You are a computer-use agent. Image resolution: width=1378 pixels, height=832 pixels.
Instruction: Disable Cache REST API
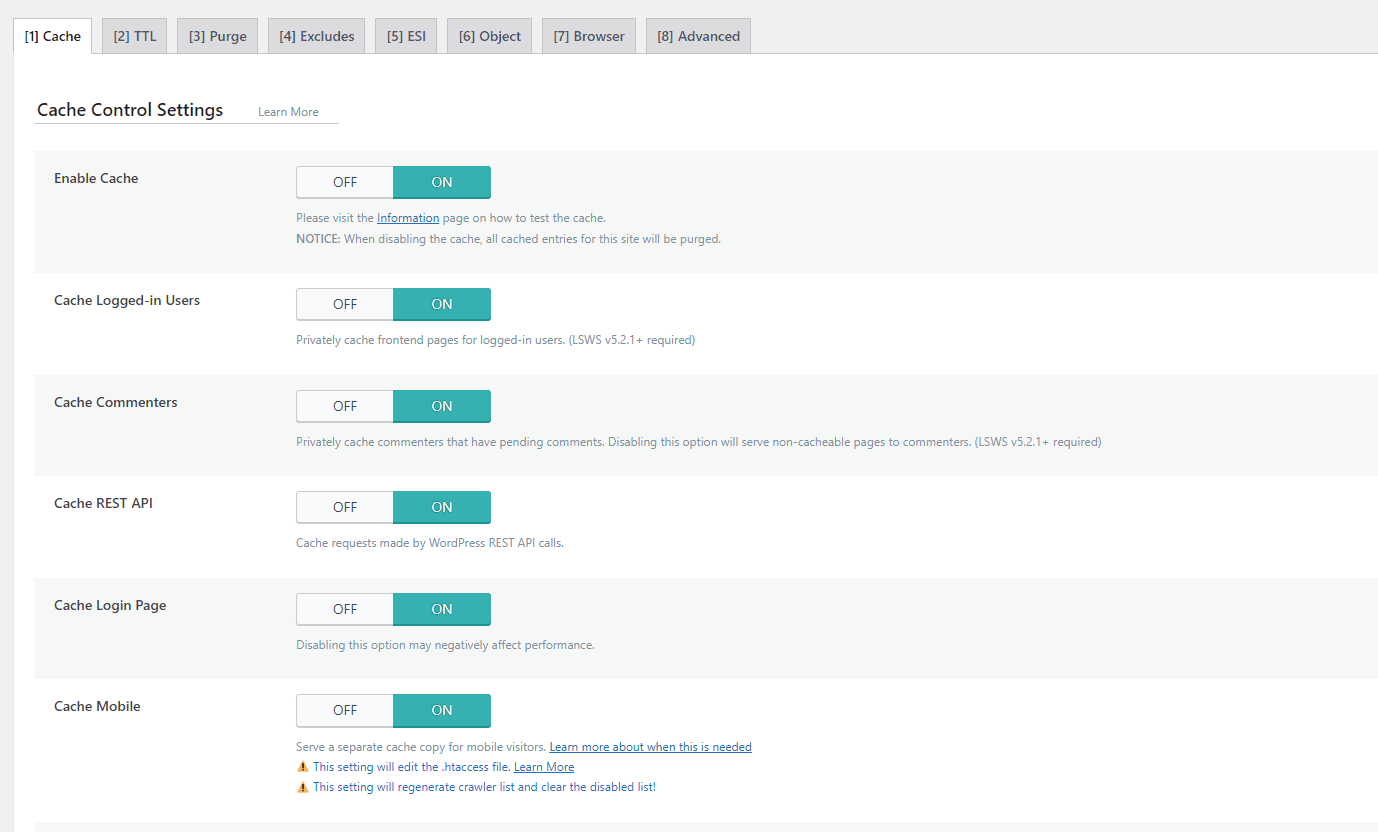click(344, 507)
